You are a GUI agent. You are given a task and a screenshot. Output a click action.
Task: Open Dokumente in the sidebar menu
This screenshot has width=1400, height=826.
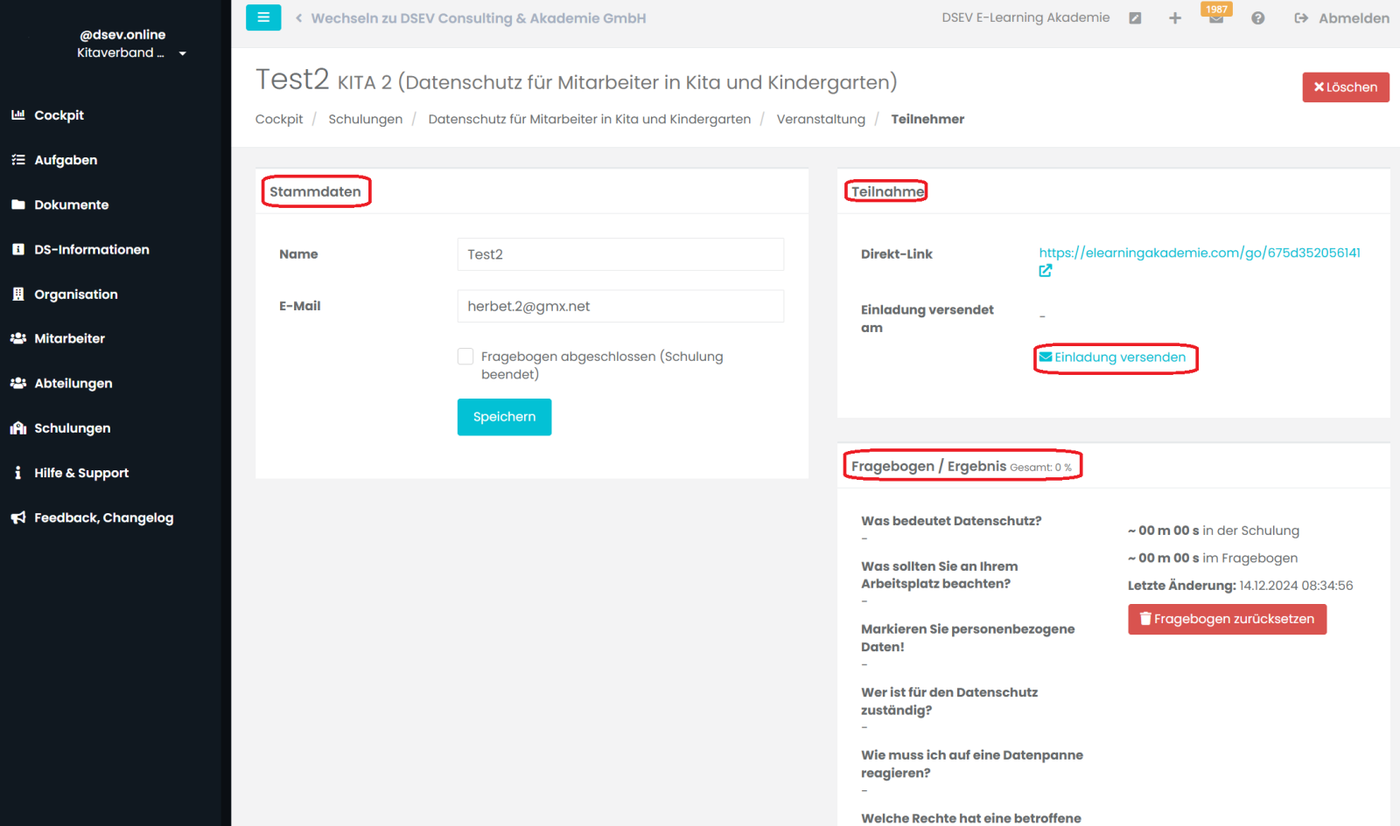tap(71, 205)
